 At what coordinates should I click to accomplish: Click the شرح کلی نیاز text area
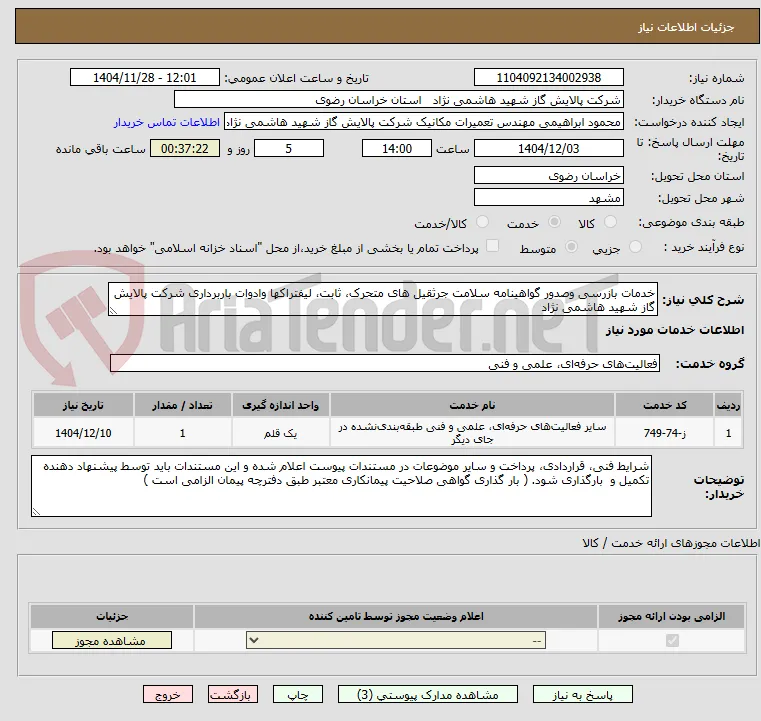coord(383,300)
